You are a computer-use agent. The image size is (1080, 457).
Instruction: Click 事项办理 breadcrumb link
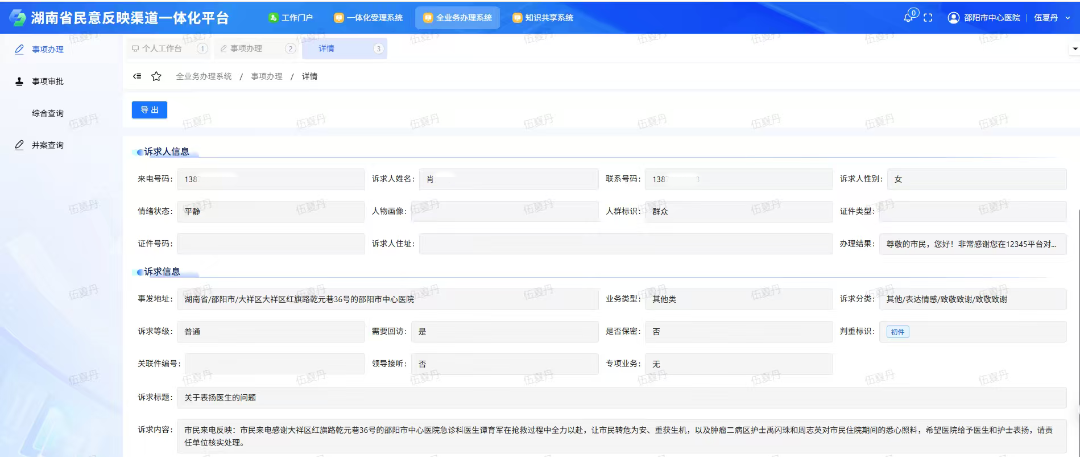click(x=266, y=76)
